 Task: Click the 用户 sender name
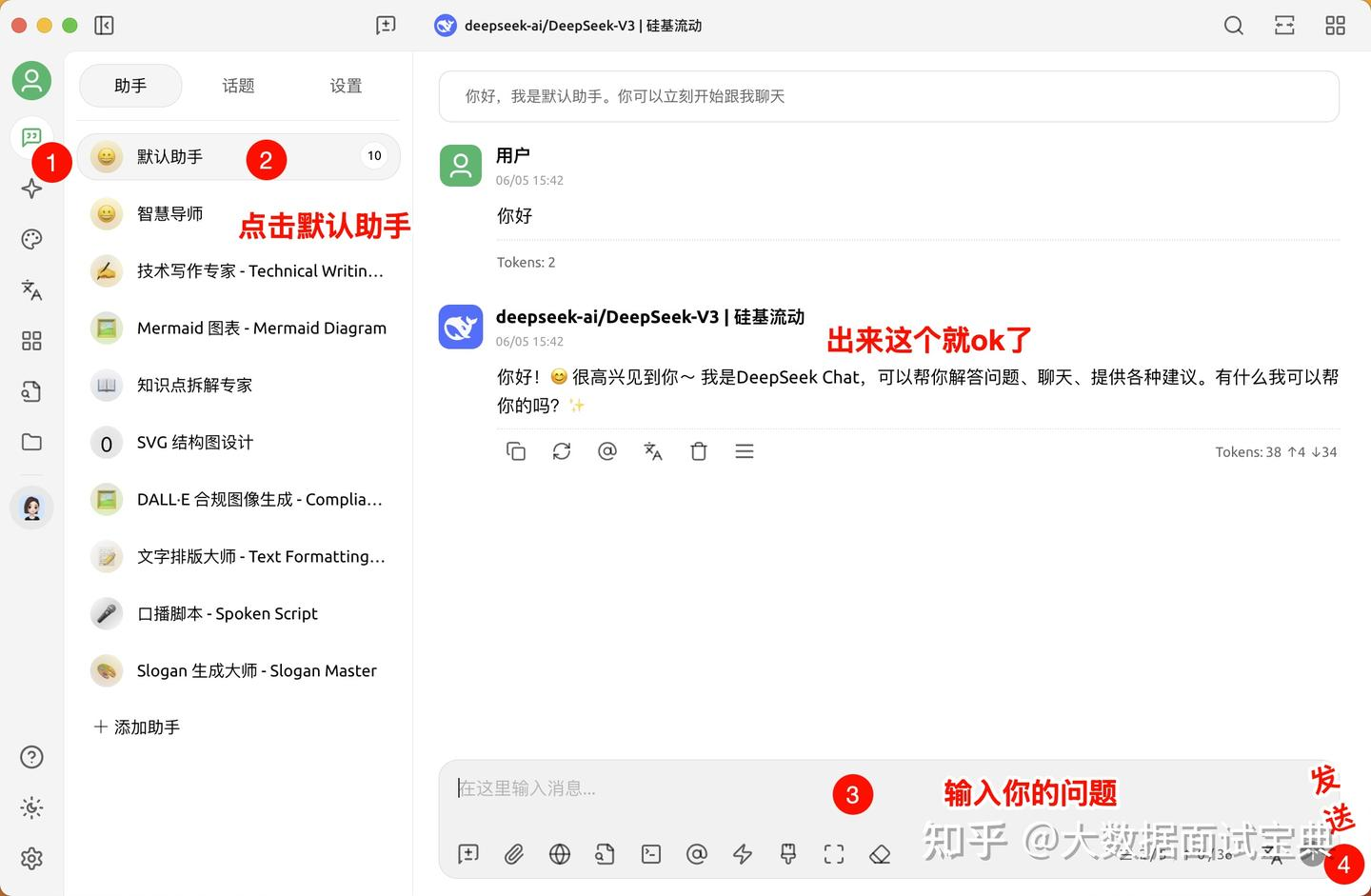pos(513,155)
